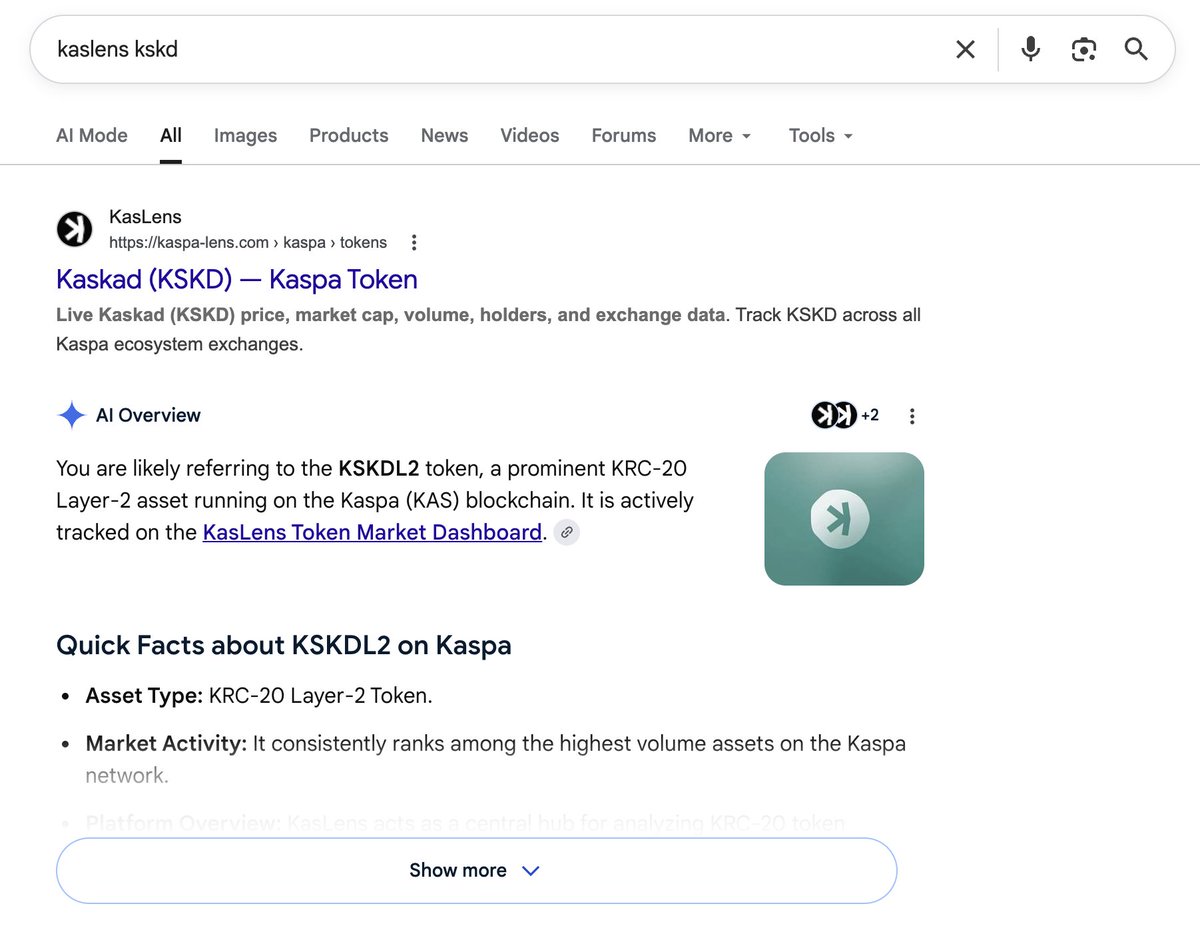Screen dimensions: 1200x930
Task: Switch to the Images tab
Action: (x=245, y=135)
